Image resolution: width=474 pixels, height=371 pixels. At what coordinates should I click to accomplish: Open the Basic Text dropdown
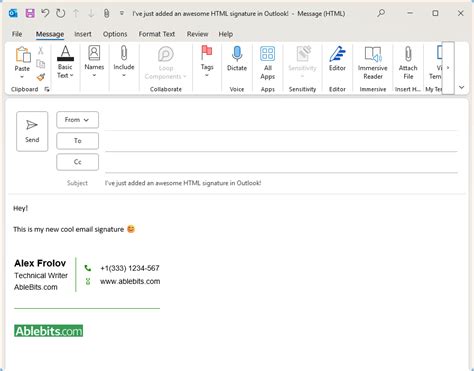(x=65, y=63)
